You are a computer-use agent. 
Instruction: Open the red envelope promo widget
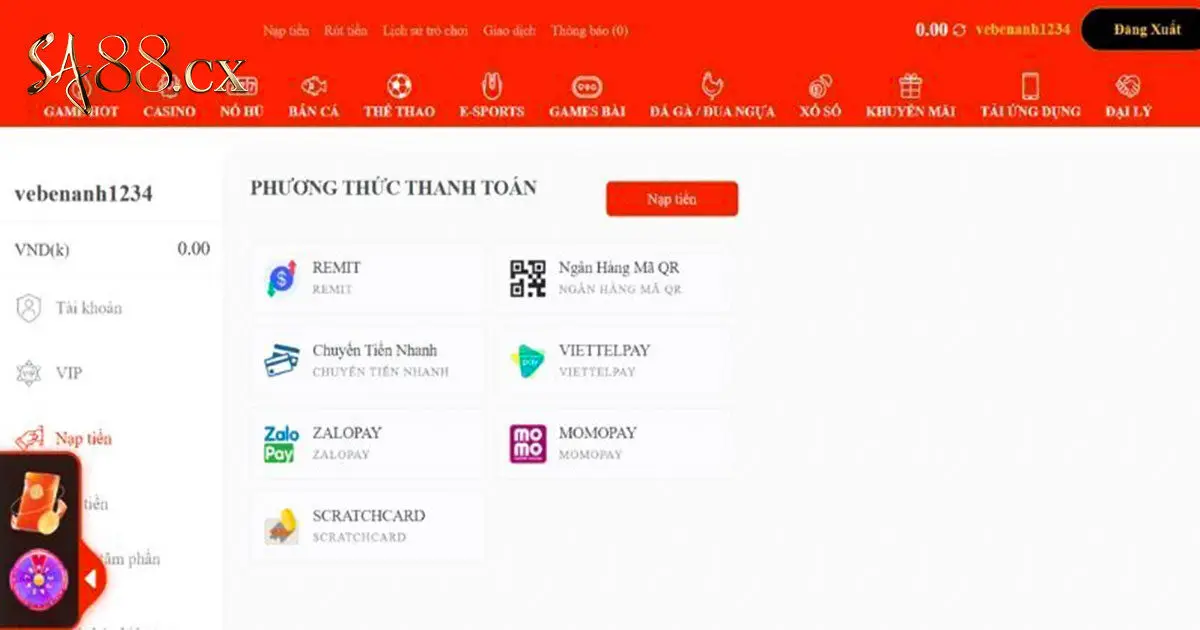coord(38,501)
